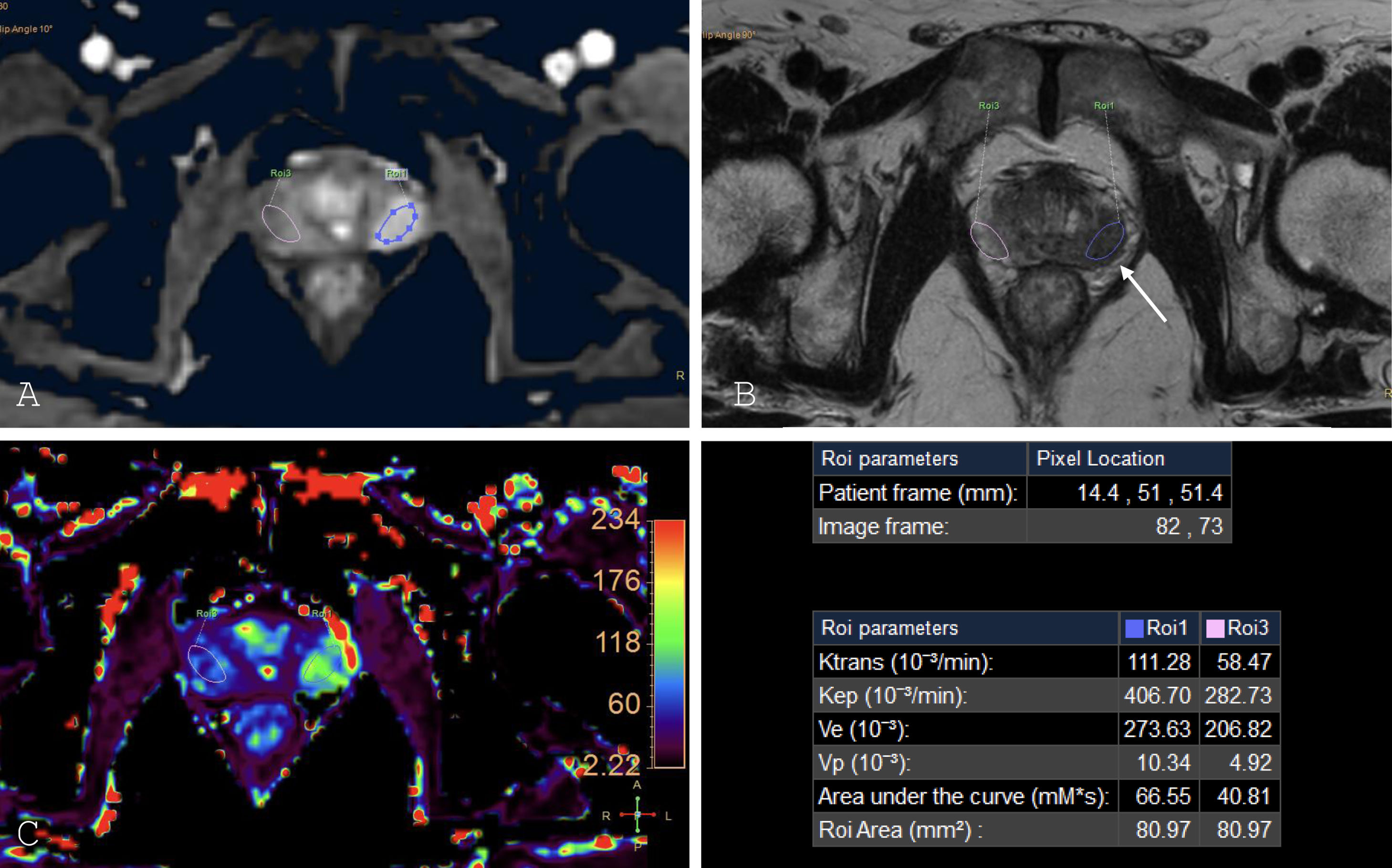1392x868 pixels.
Task: Click the Roi3 label in panel B
Action: 988,105
